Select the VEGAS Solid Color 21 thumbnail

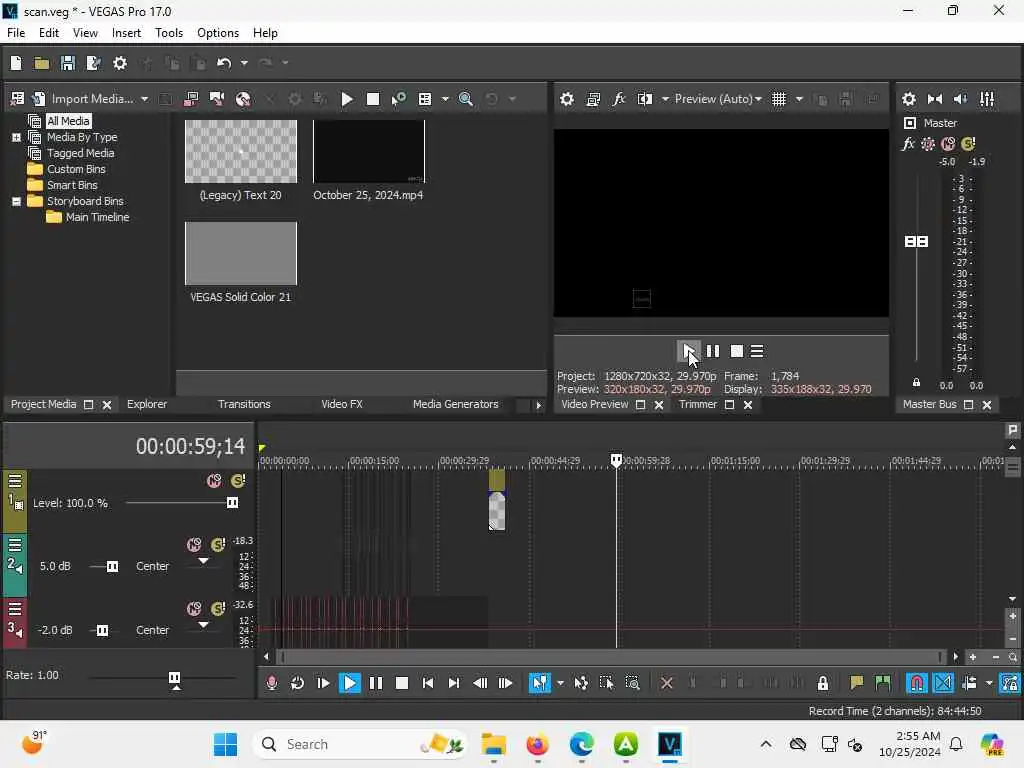240,253
